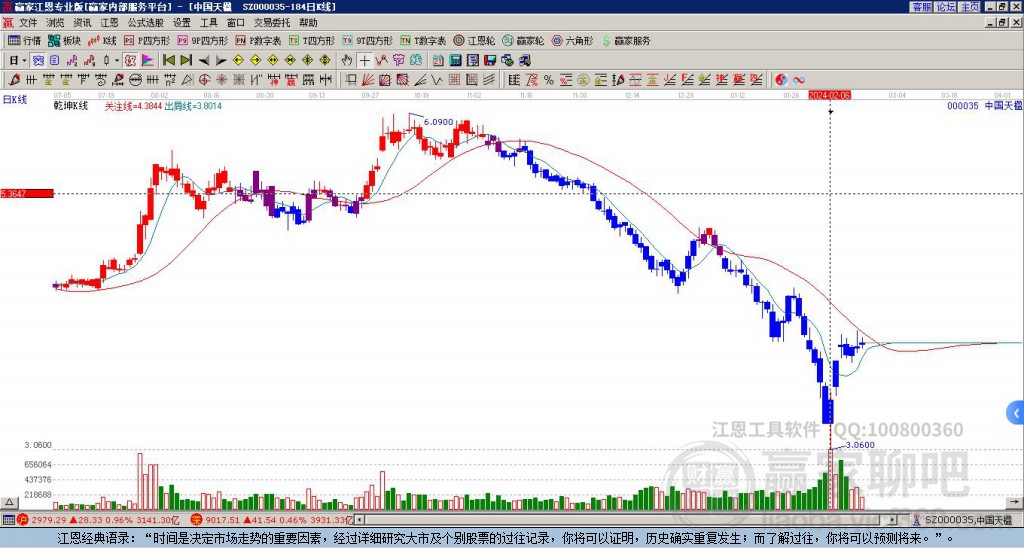Open the 赢家轮 wheel tool
Viewport: 1024px width, 548px height.
pyautogui.click(x=523, y=40)
